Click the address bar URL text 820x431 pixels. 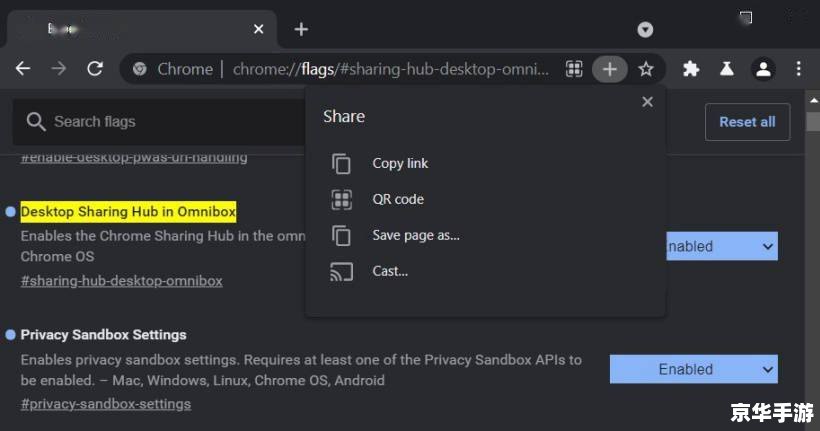coord(391,69)
